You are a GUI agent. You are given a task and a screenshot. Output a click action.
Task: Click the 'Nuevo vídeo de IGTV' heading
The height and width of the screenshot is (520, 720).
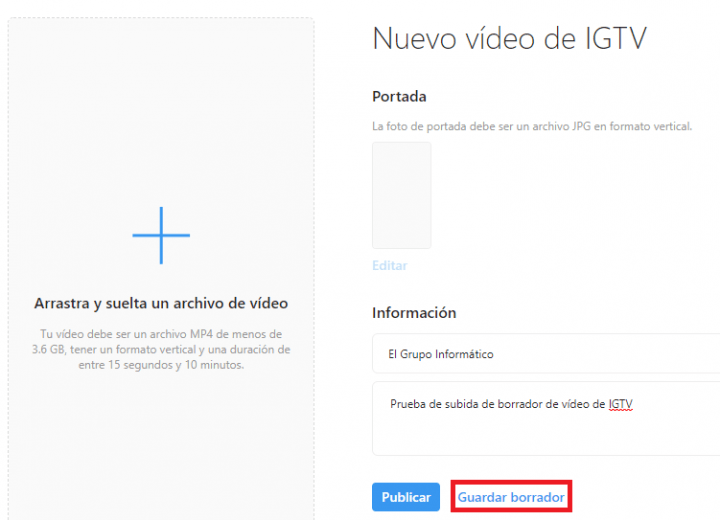click(x=509, y=38)
